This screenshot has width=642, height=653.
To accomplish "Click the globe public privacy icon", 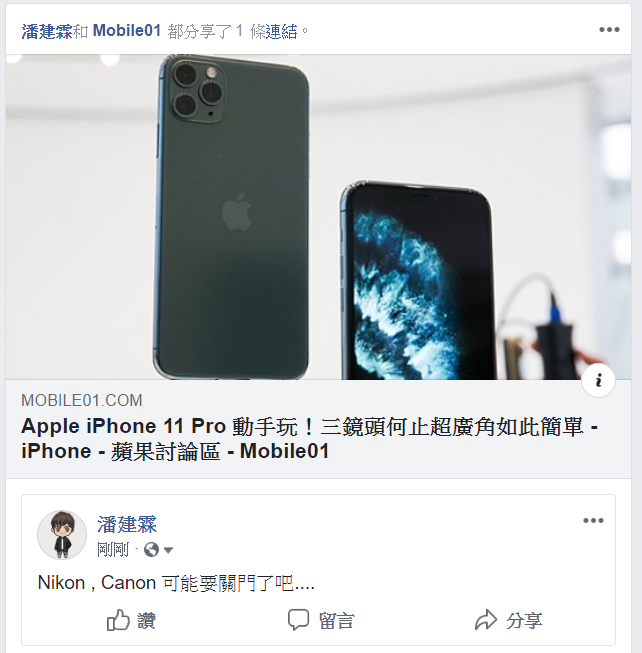I will pyautogui.click(x=151, y=550).
